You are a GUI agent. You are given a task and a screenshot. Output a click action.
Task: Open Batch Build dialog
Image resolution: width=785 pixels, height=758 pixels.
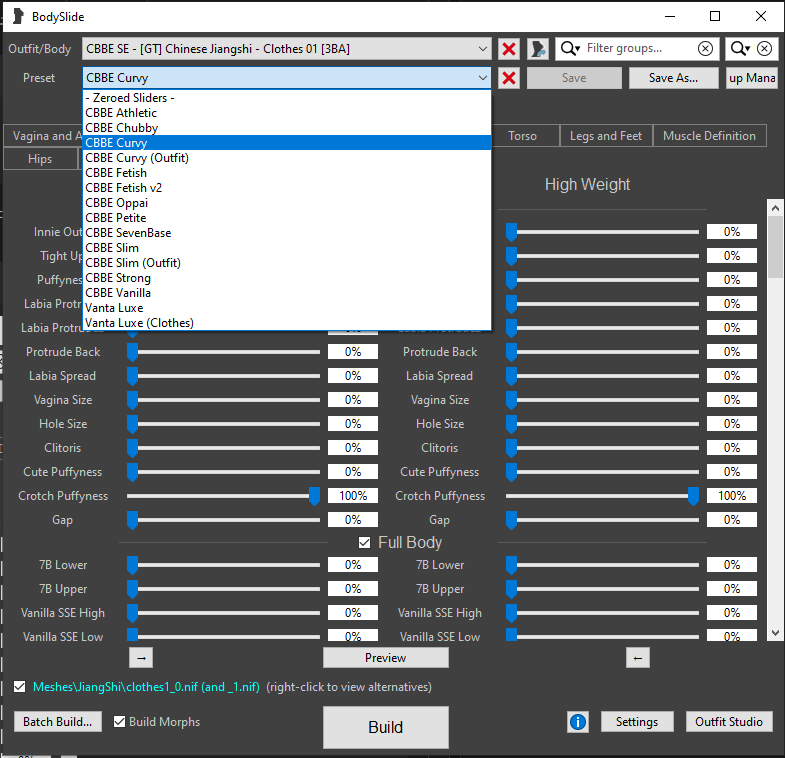click(x=58, y=721)
